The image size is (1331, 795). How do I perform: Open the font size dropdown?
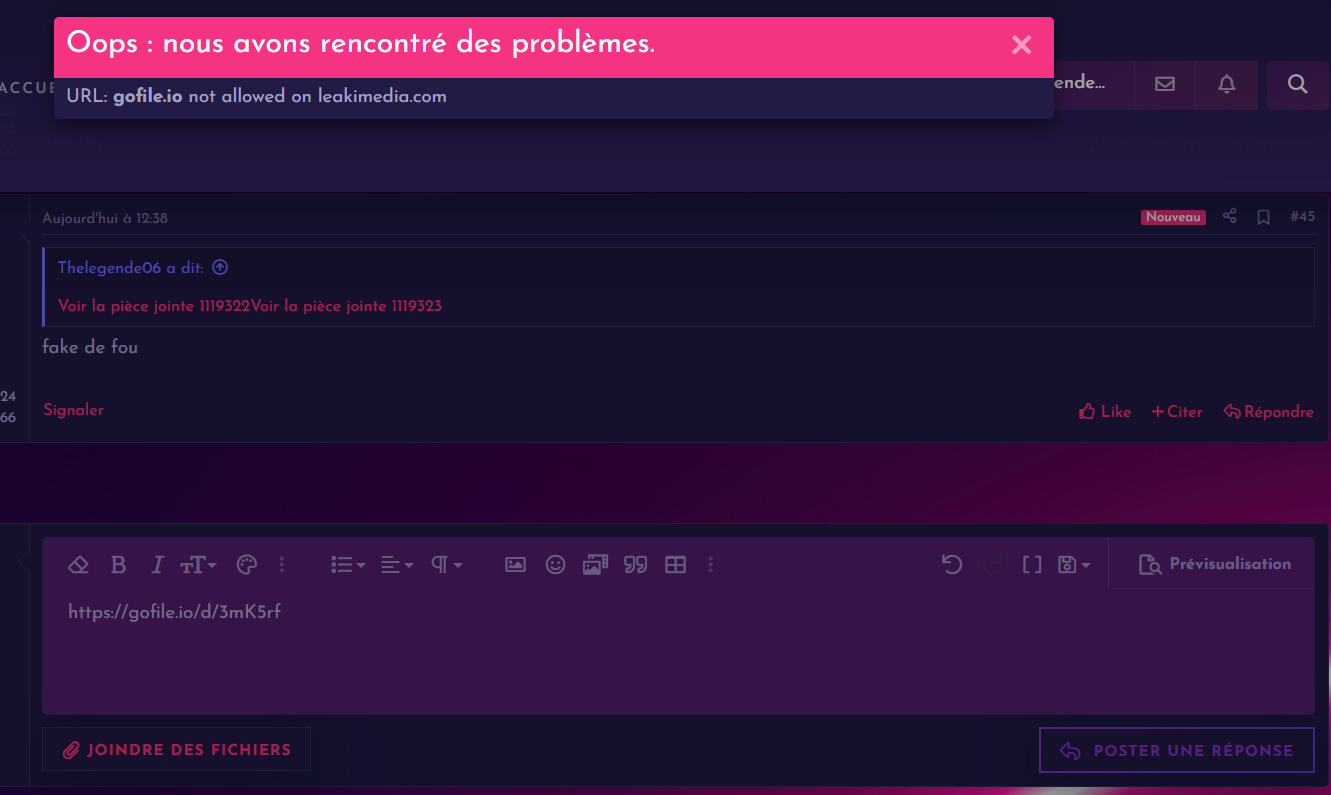[198, 564]
